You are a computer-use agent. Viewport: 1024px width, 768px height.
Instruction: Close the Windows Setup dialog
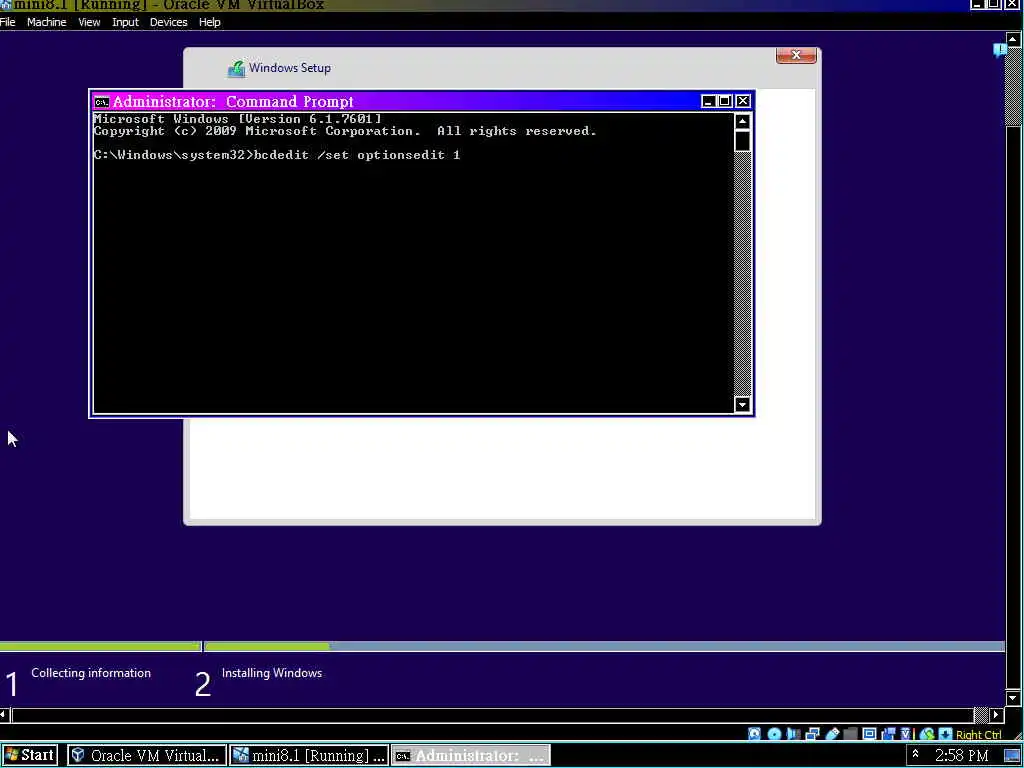(796, 56)
